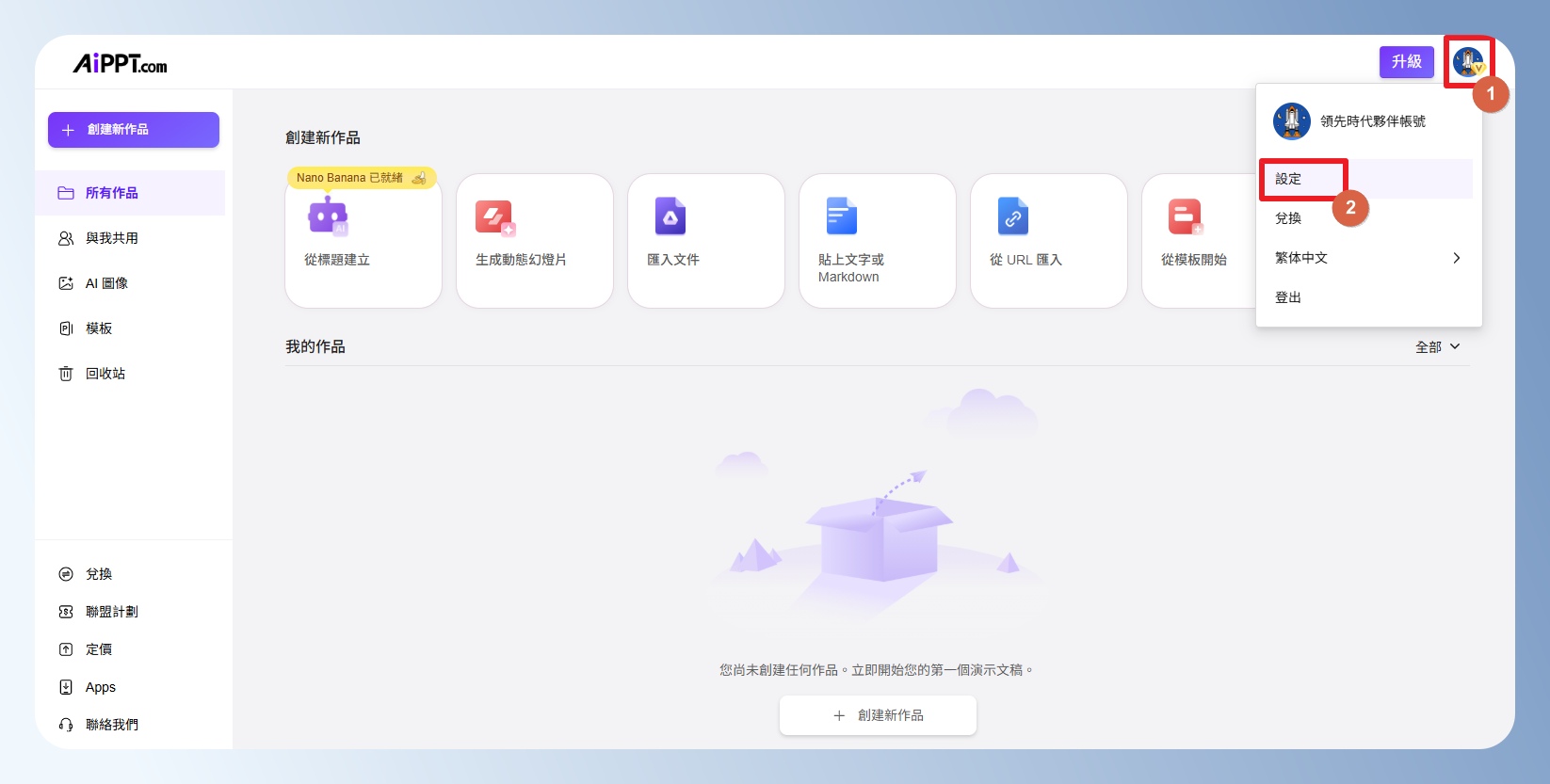
Task: Click the white 創建新作品 button below empty state
Action: pyautogui.click(x=878, y=715)
